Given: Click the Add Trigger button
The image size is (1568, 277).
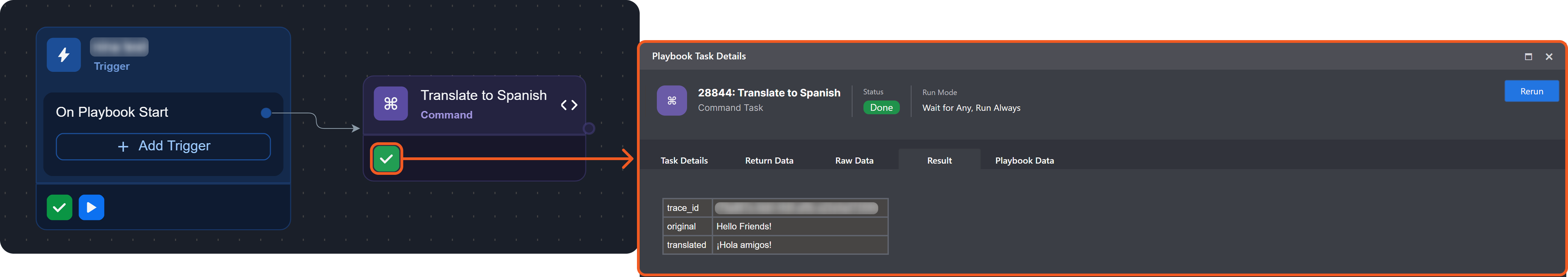Looking at the screenshot, I should click(163, 146).
